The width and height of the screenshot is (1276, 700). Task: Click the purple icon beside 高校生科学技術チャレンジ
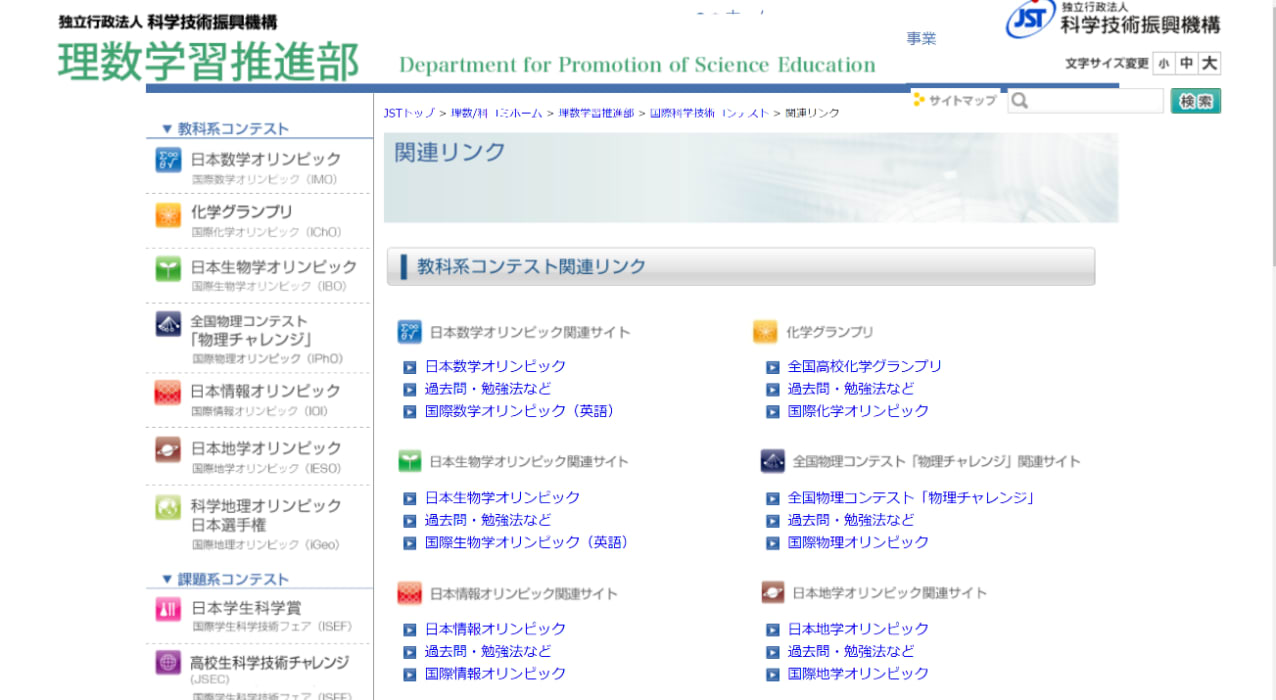168,663
